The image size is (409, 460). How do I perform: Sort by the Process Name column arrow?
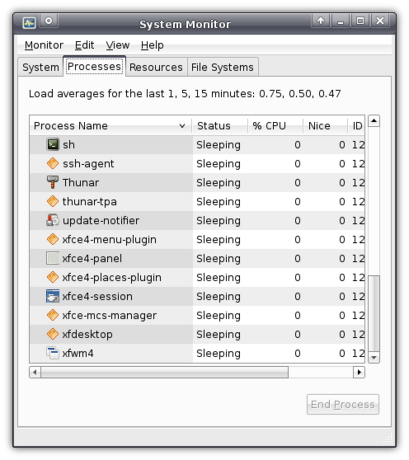(x=182, y=126)
